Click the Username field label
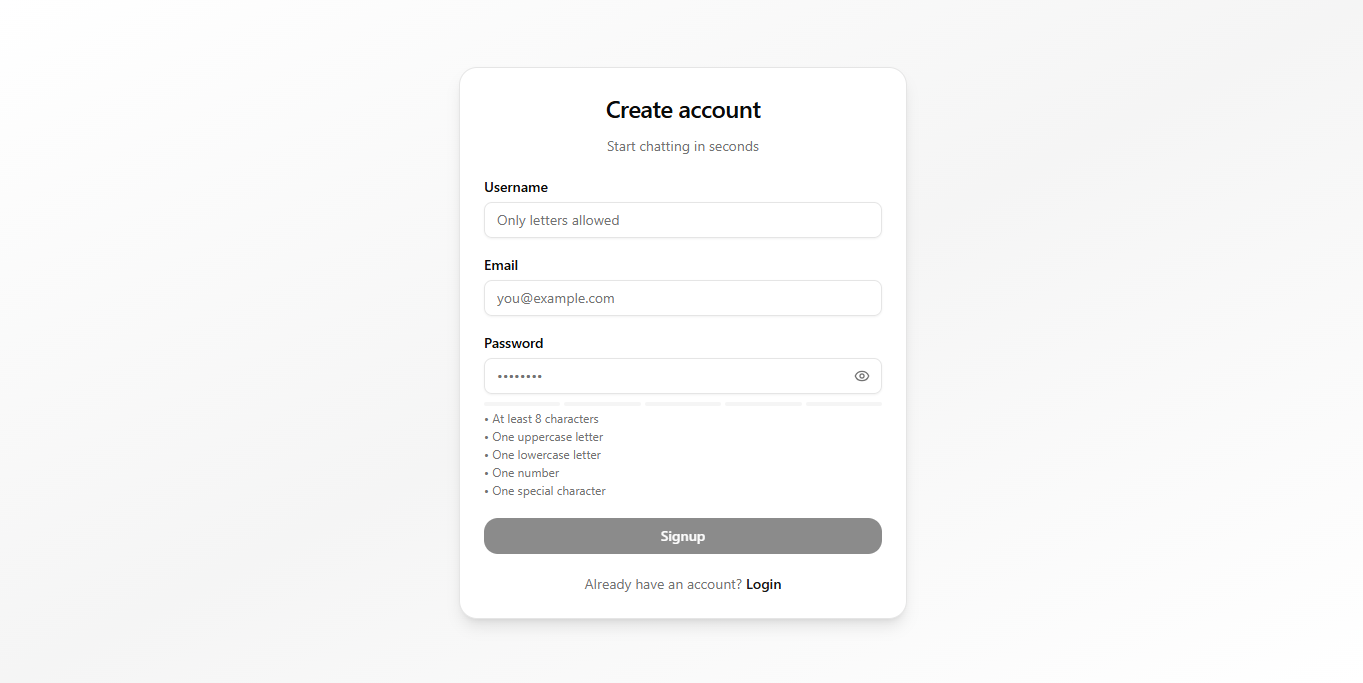Screen dimensions: 1363x683 [x=516, y=187]
